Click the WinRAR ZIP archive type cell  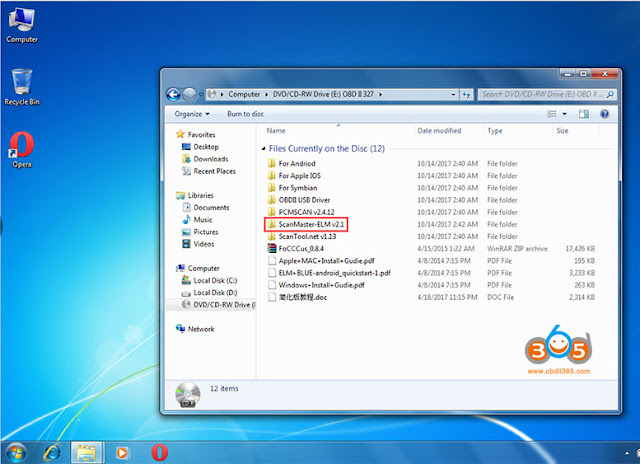pyautogui.click(x=517, y=249)
